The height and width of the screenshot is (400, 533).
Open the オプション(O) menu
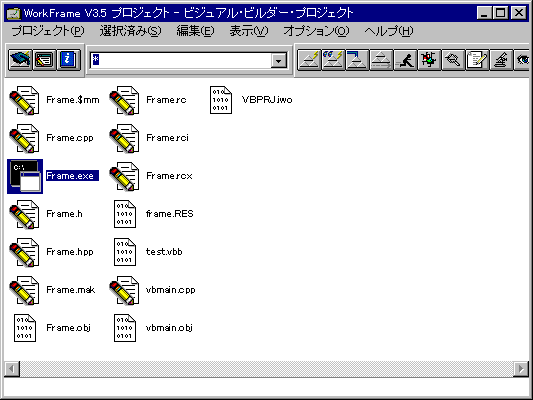(316, 31)
